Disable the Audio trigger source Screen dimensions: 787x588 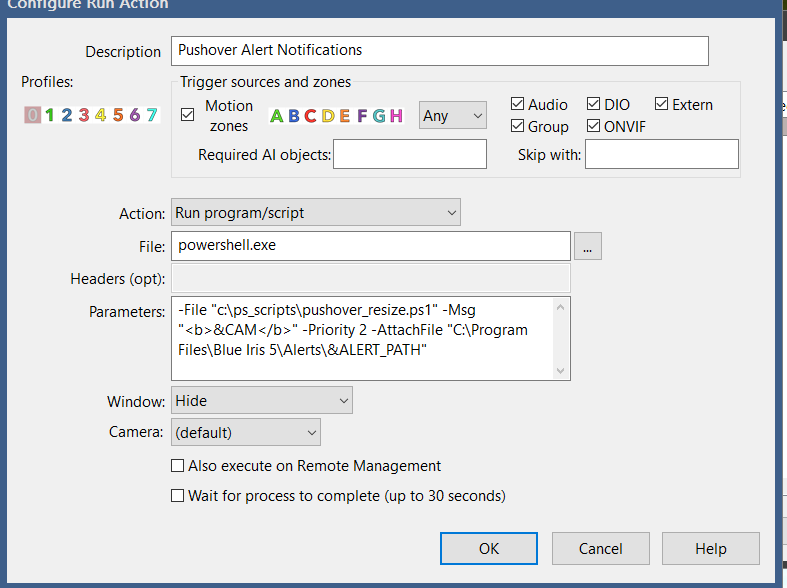[x=517, y=104]
